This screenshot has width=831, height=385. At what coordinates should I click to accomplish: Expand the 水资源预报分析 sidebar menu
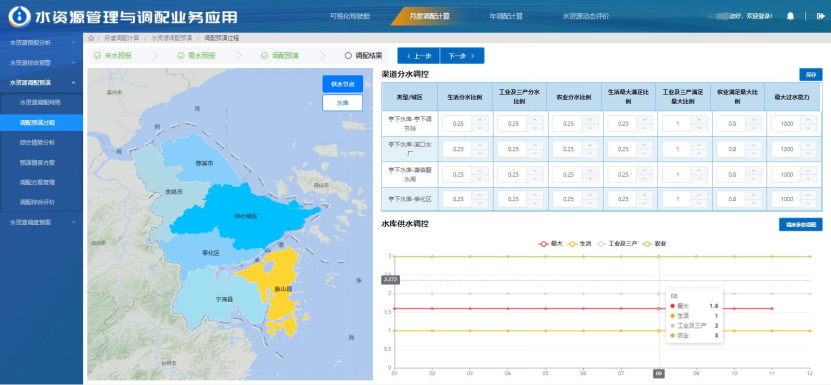[41, 42]
